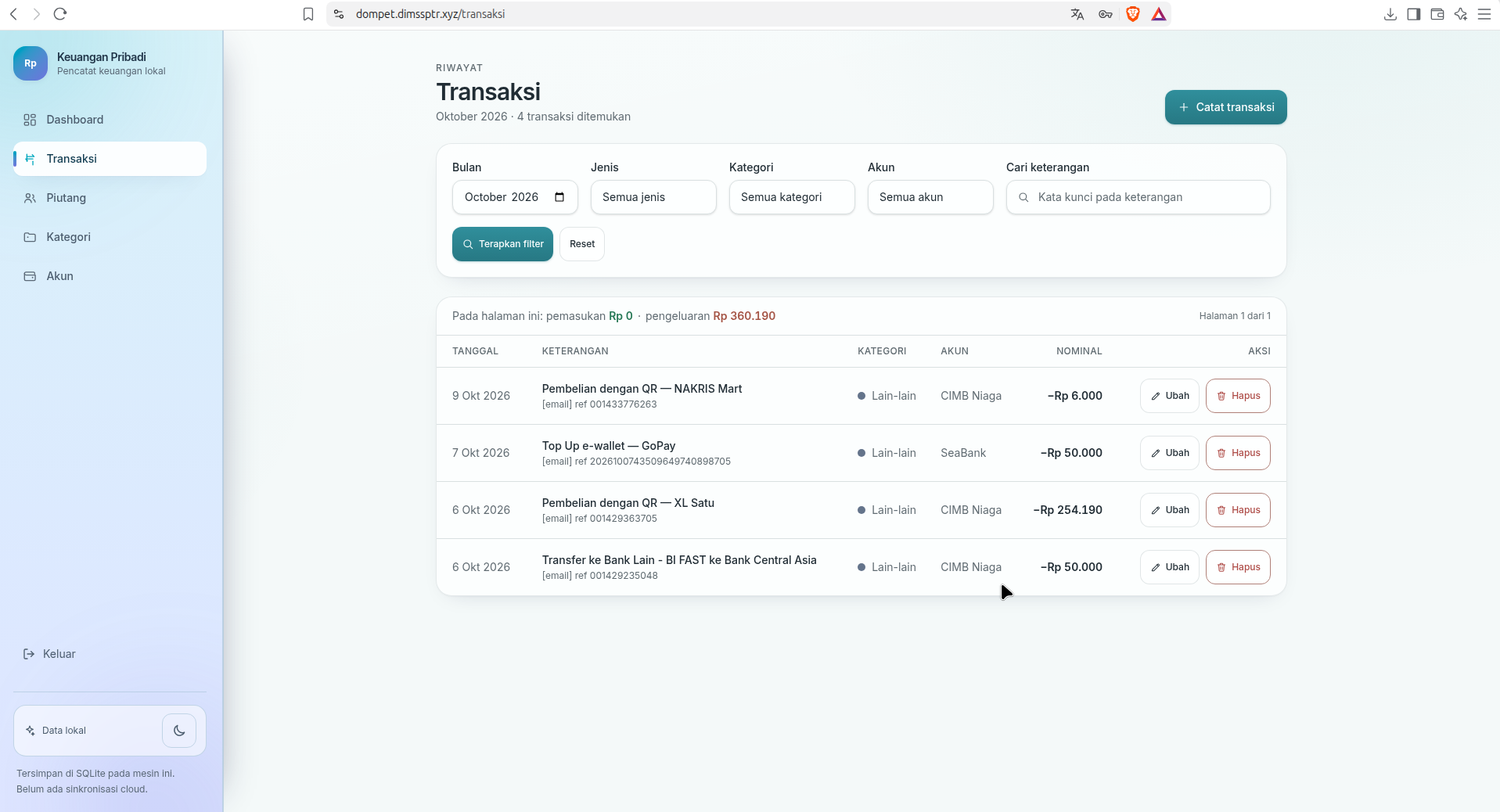Focus the Kata kunci pada keterangan search field
This screenshot has height=812, width=1500.
[x=1138, y=197]
